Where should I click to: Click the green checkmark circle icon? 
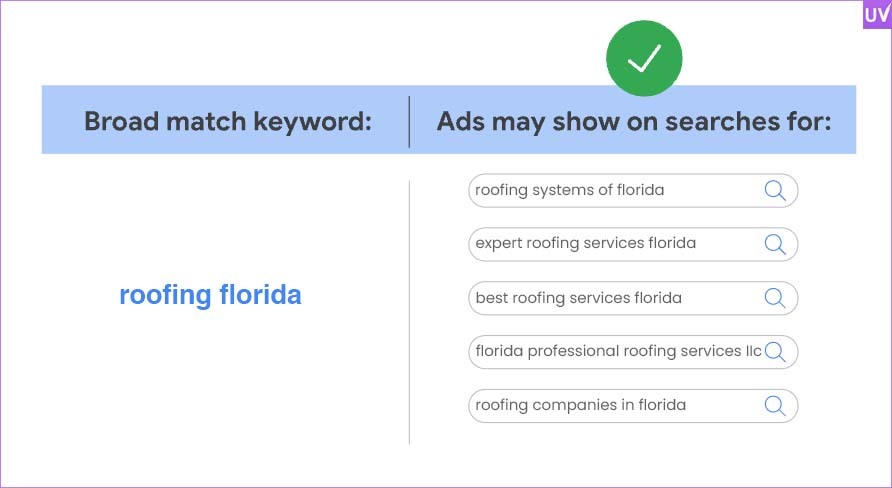644,58
